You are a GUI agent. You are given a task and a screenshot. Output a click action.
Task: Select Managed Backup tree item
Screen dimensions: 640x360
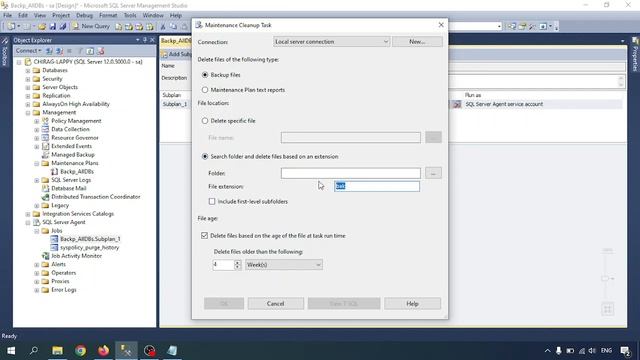pos(73,155)
